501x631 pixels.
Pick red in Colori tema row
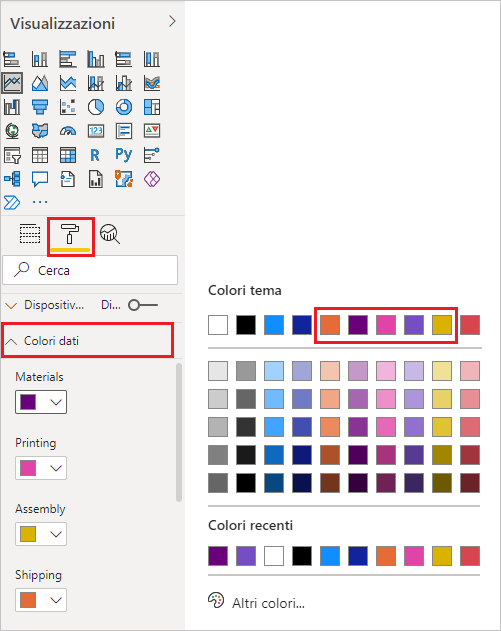[470, 325]
